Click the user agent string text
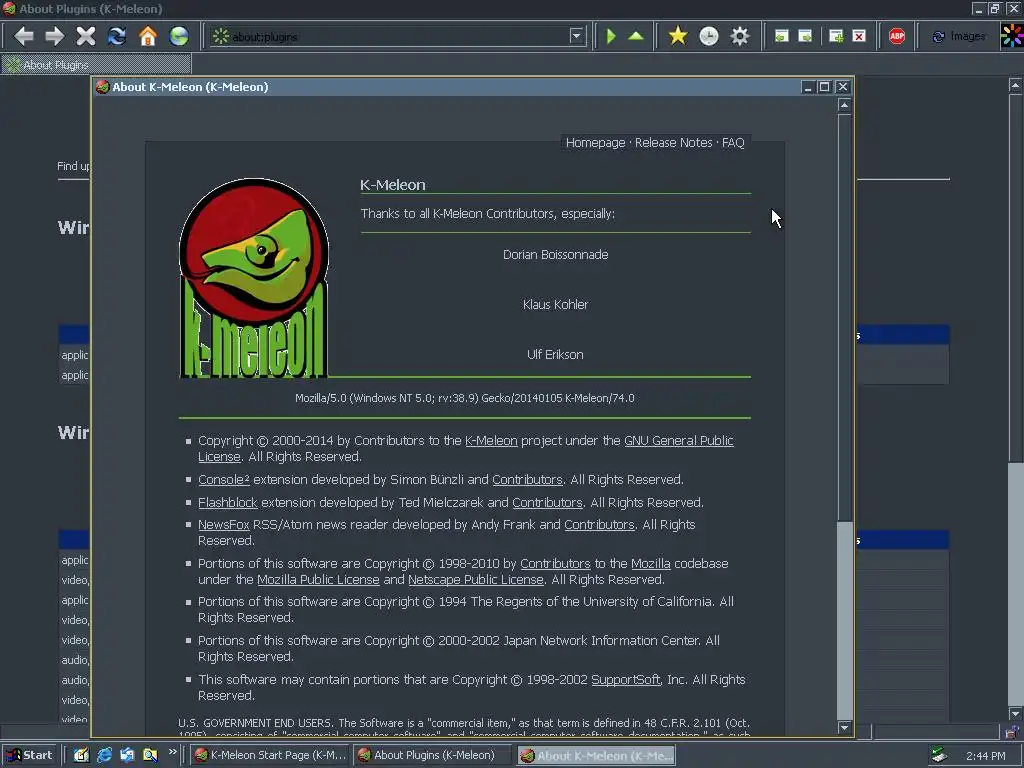This screenshot has height=768, width=1024. click(x=464, y=398)
